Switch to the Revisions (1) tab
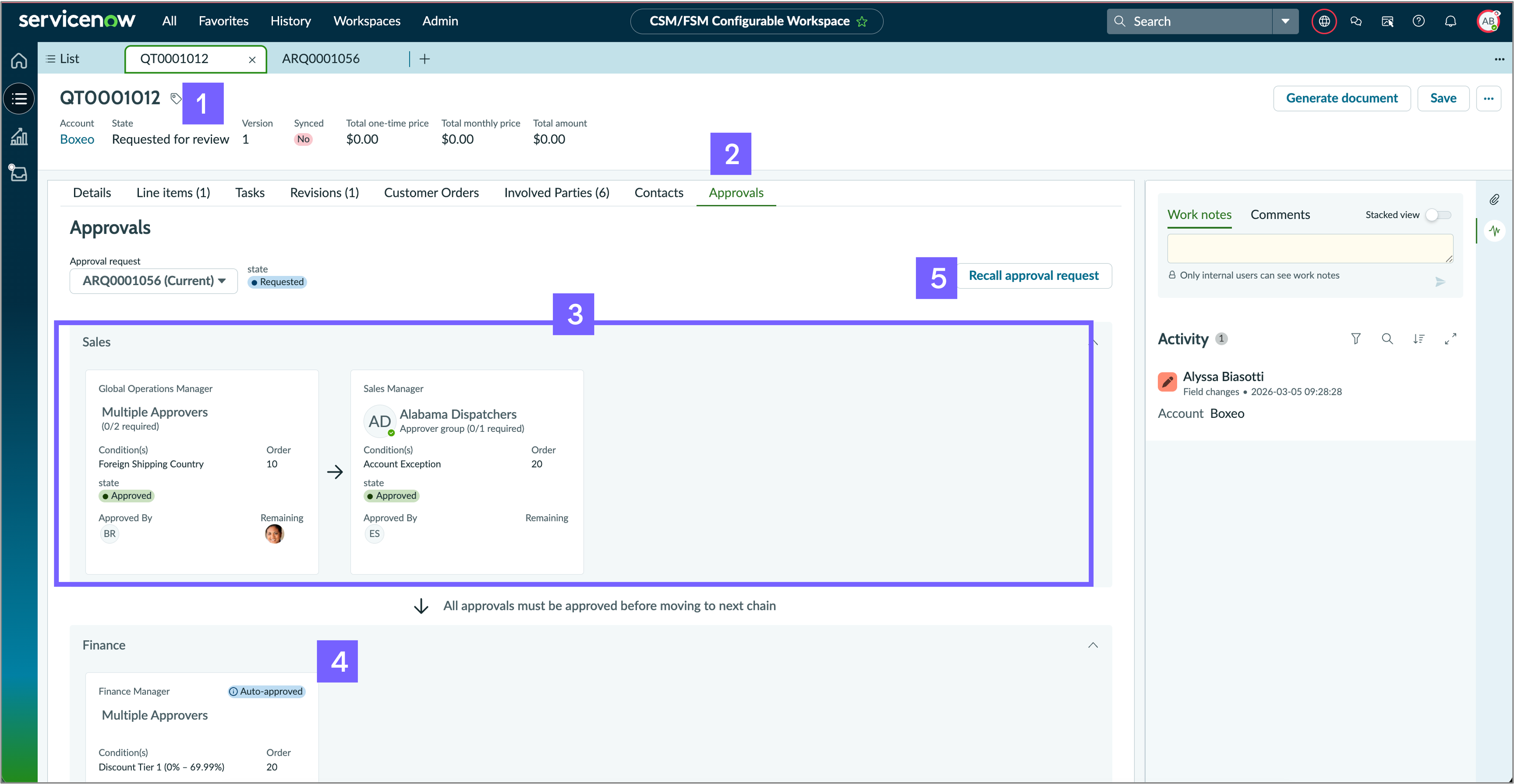The image size is (1514, 784). coord(324,193)
